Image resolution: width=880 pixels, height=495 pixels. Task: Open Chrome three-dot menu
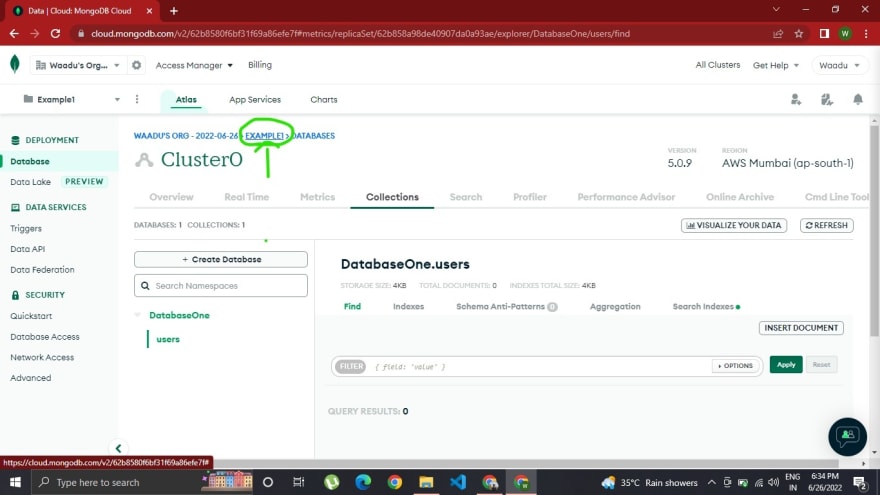[867, 34]
